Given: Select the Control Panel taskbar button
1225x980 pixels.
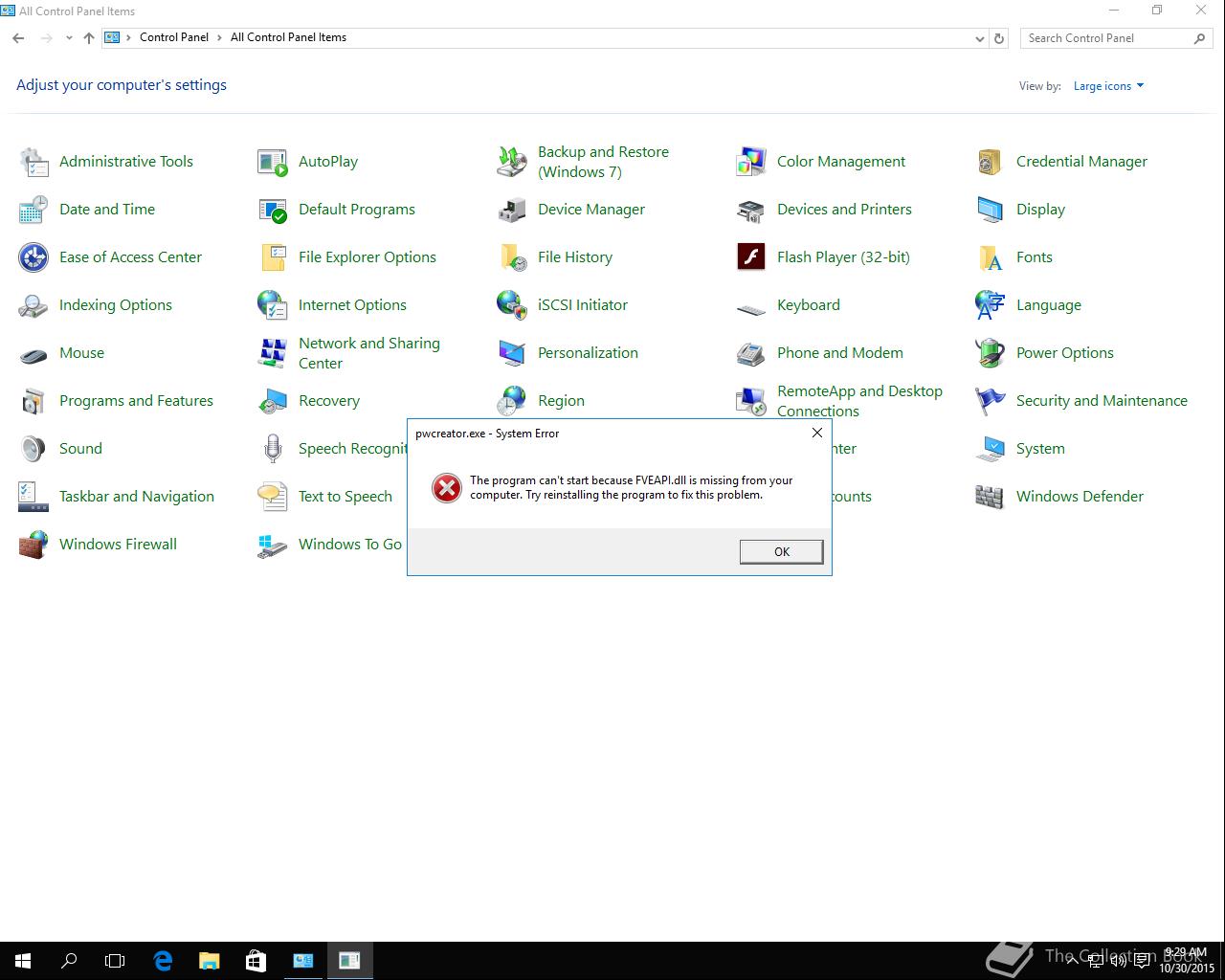Looking at the screenshot, I should point(302,961).
